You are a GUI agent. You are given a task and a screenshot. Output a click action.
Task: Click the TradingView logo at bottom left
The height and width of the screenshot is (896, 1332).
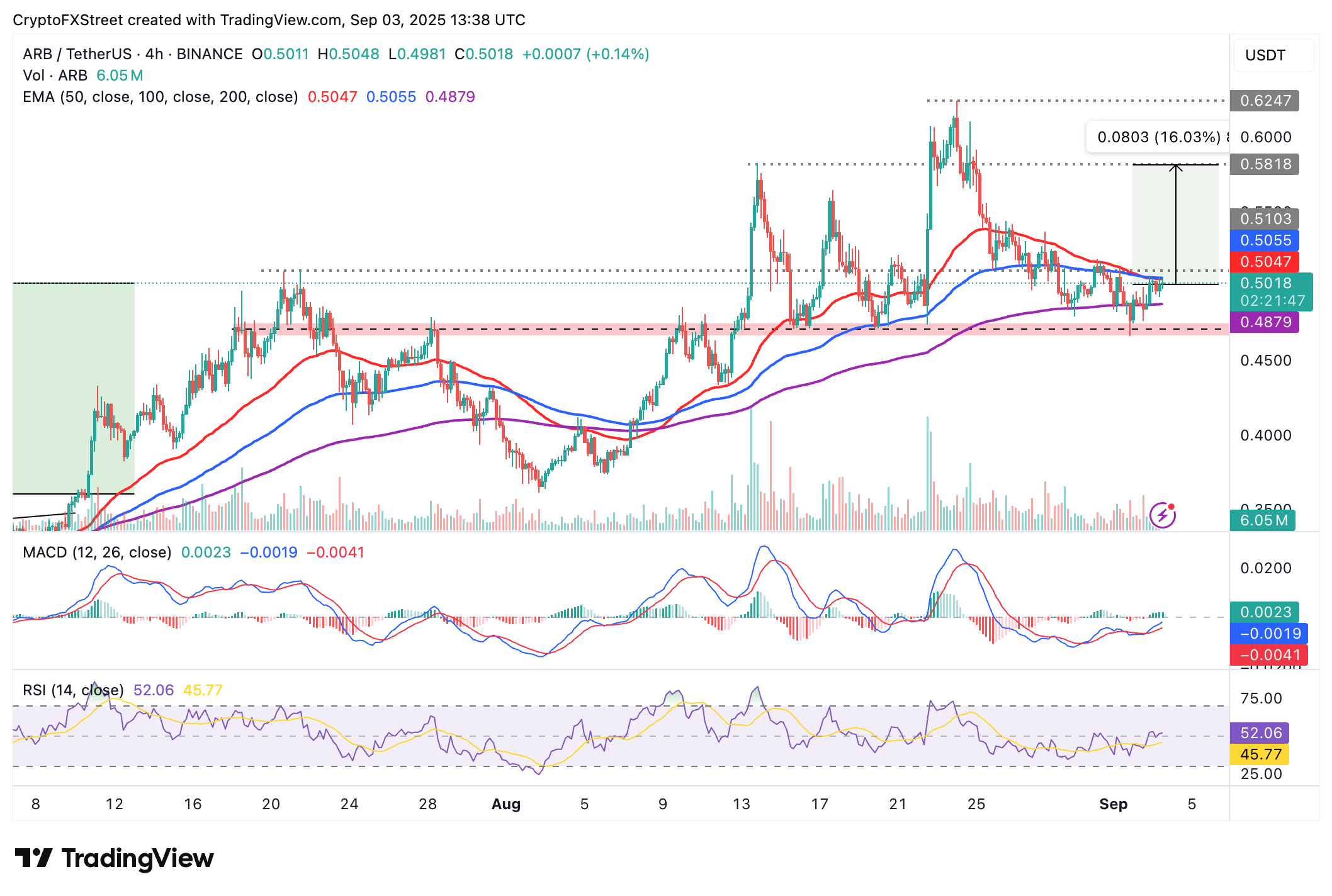114,858
